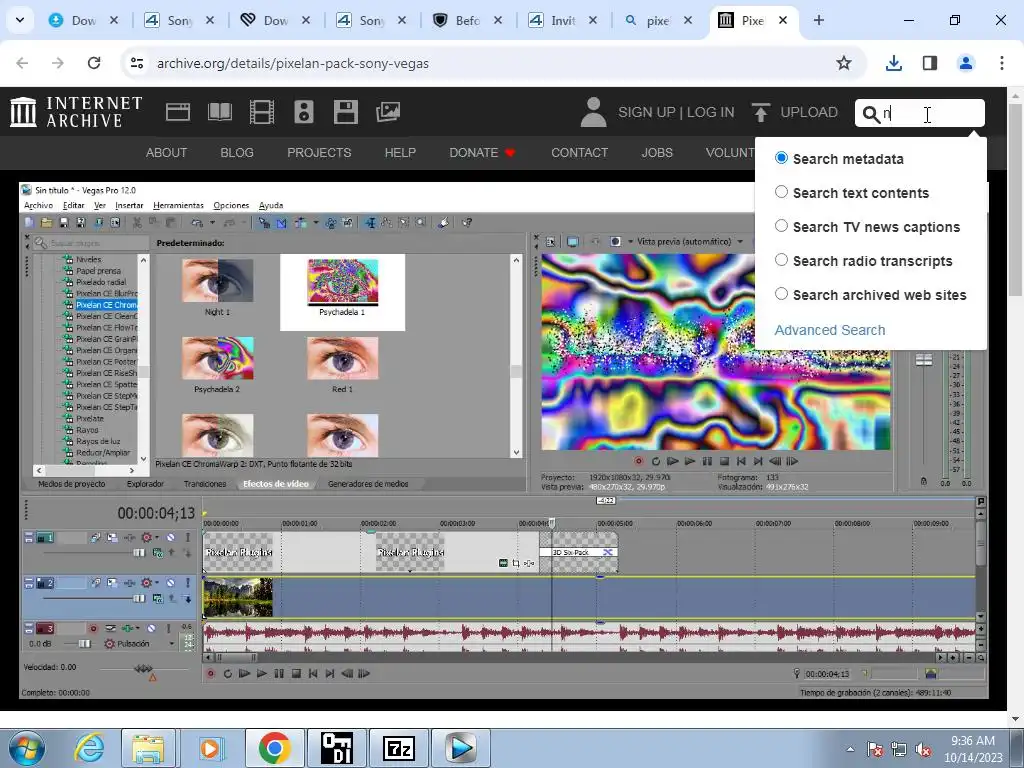Screen dimensions: 1024x768
Task: Select Search text contents radio option
Action: click(x=781, y=192)
